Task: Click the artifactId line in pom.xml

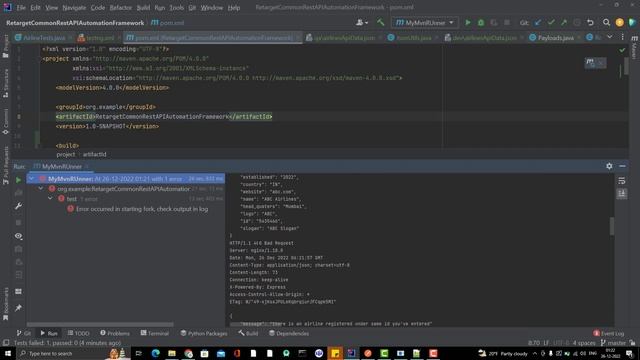Action: [x=164, y=117]
